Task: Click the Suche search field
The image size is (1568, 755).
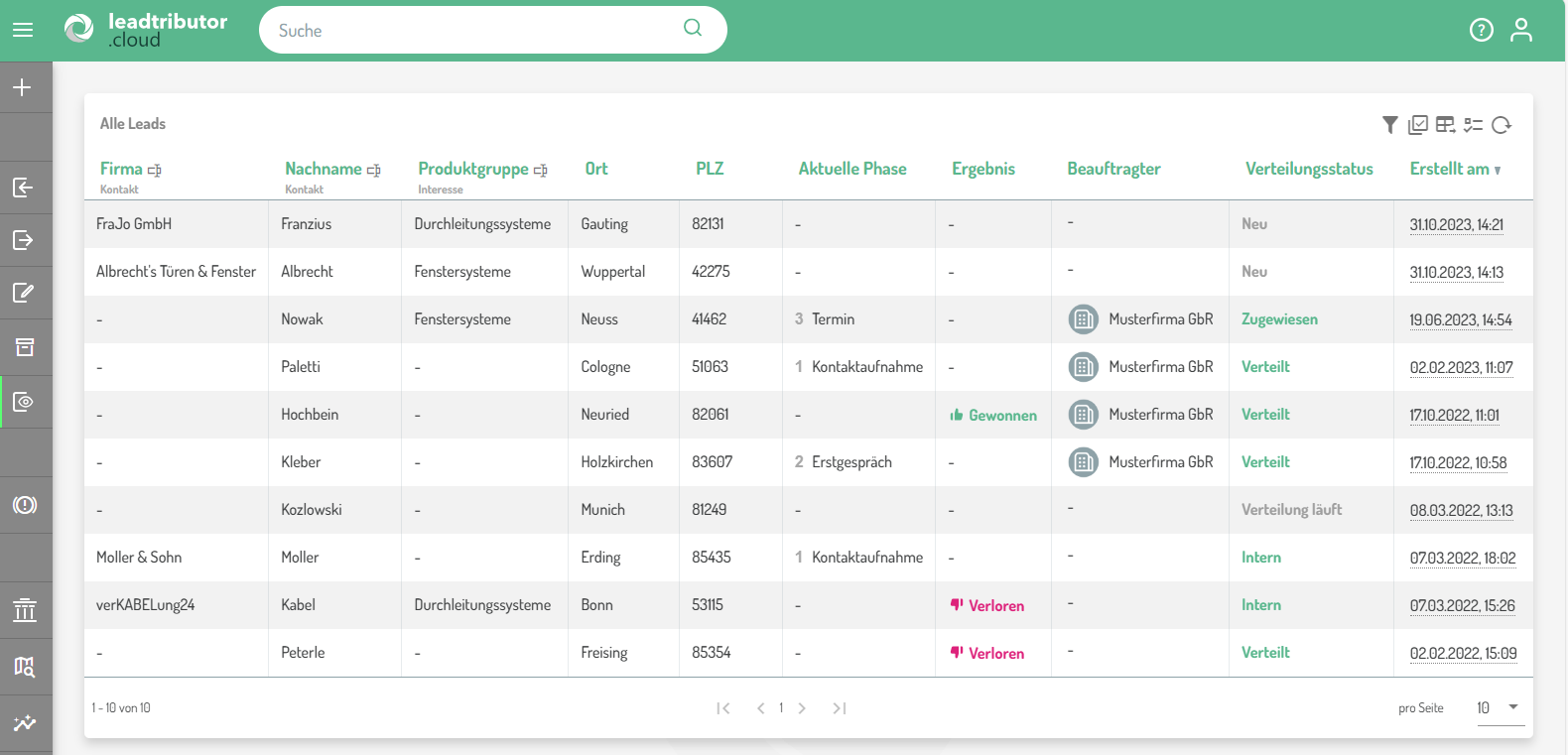Action: (x=476, y=31)
